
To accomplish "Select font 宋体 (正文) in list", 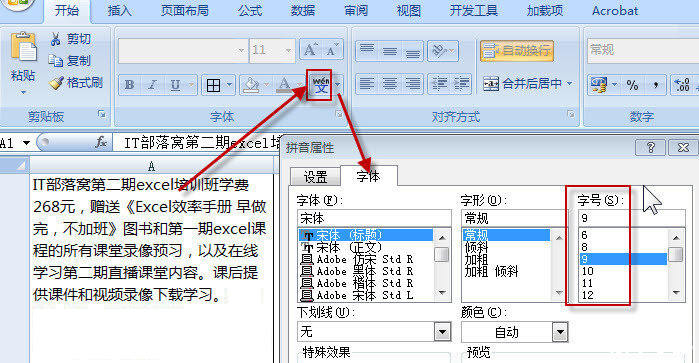I will pos(366,247).
